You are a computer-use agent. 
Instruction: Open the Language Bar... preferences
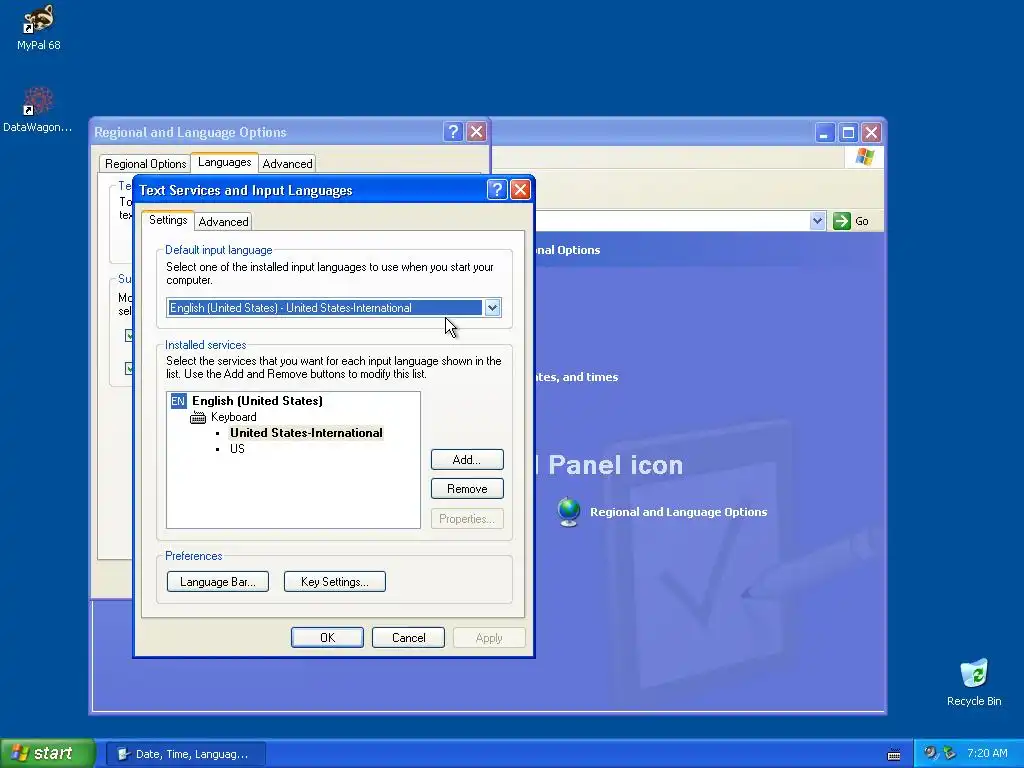(x=217, y=582)
